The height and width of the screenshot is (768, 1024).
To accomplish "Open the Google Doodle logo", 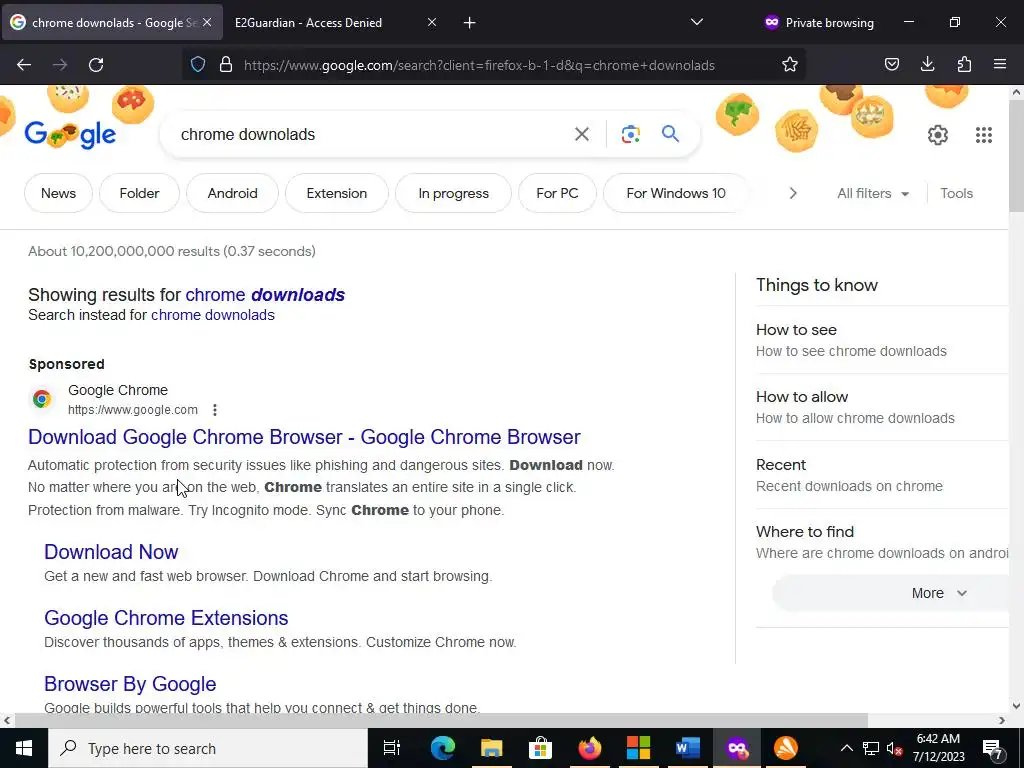I will [x=71, y=134].
